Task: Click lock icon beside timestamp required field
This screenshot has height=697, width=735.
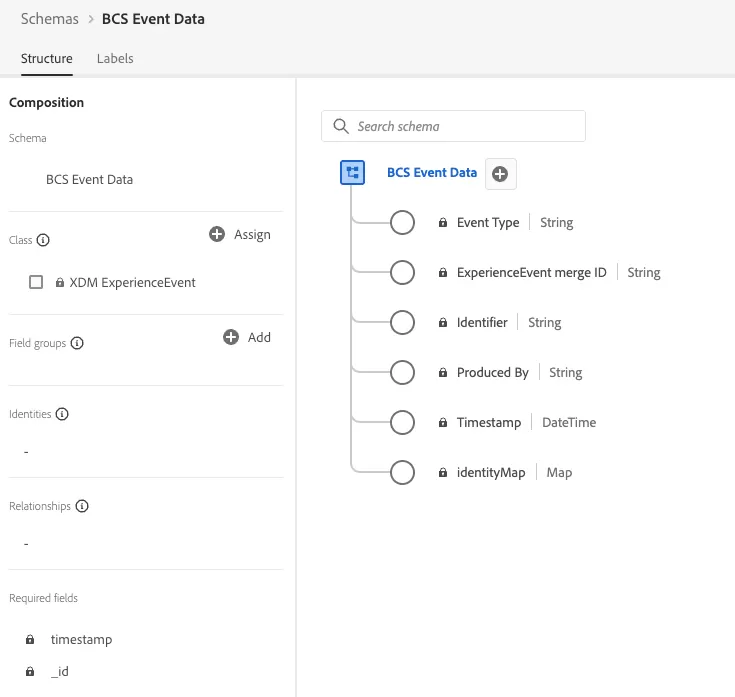Action: click(30, 639)
